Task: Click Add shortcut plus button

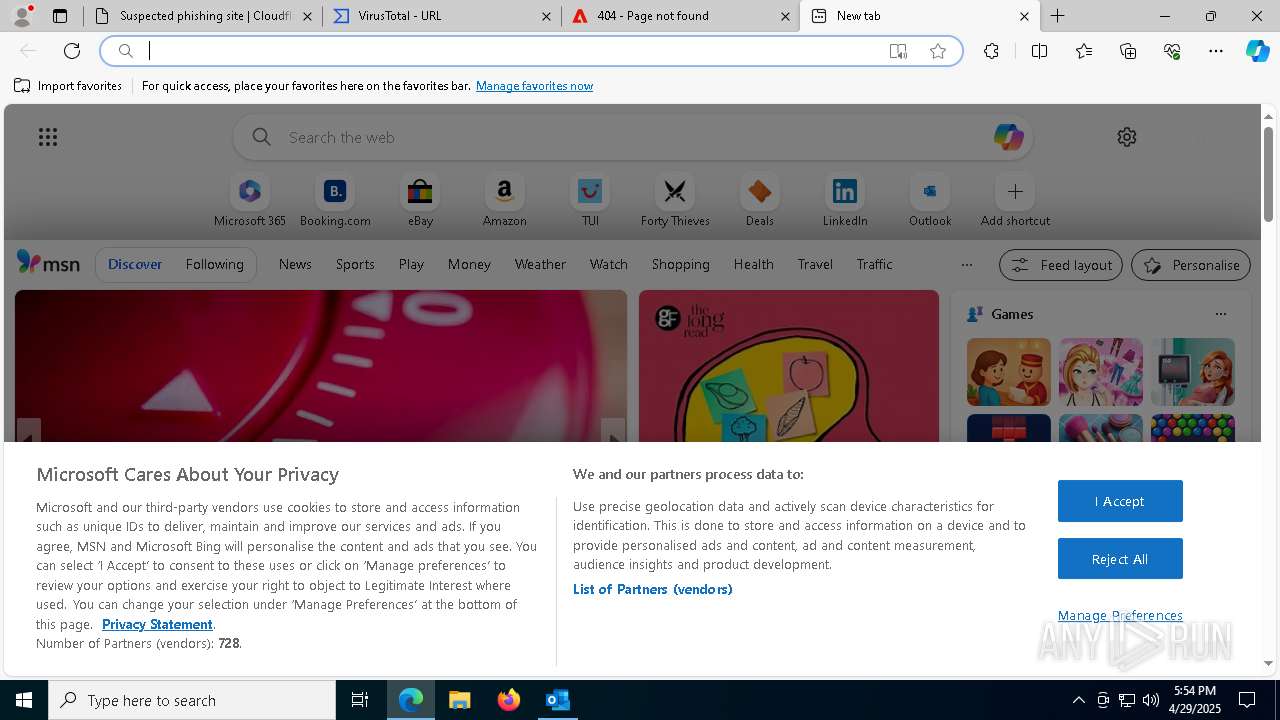Action: click(1015, 191)
